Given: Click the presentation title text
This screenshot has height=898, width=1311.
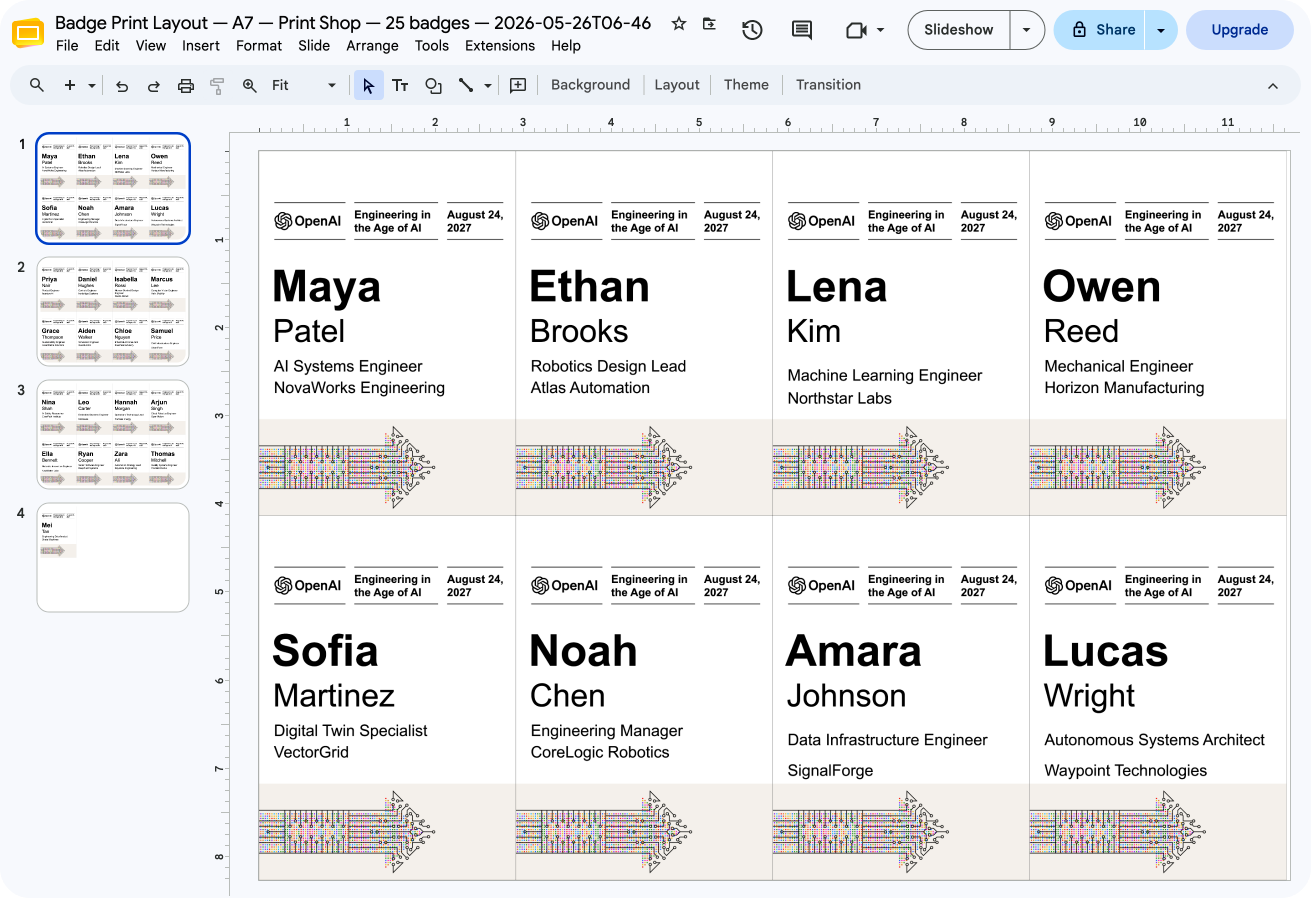Looking at the screenshot, I should [x=353, y=22].
